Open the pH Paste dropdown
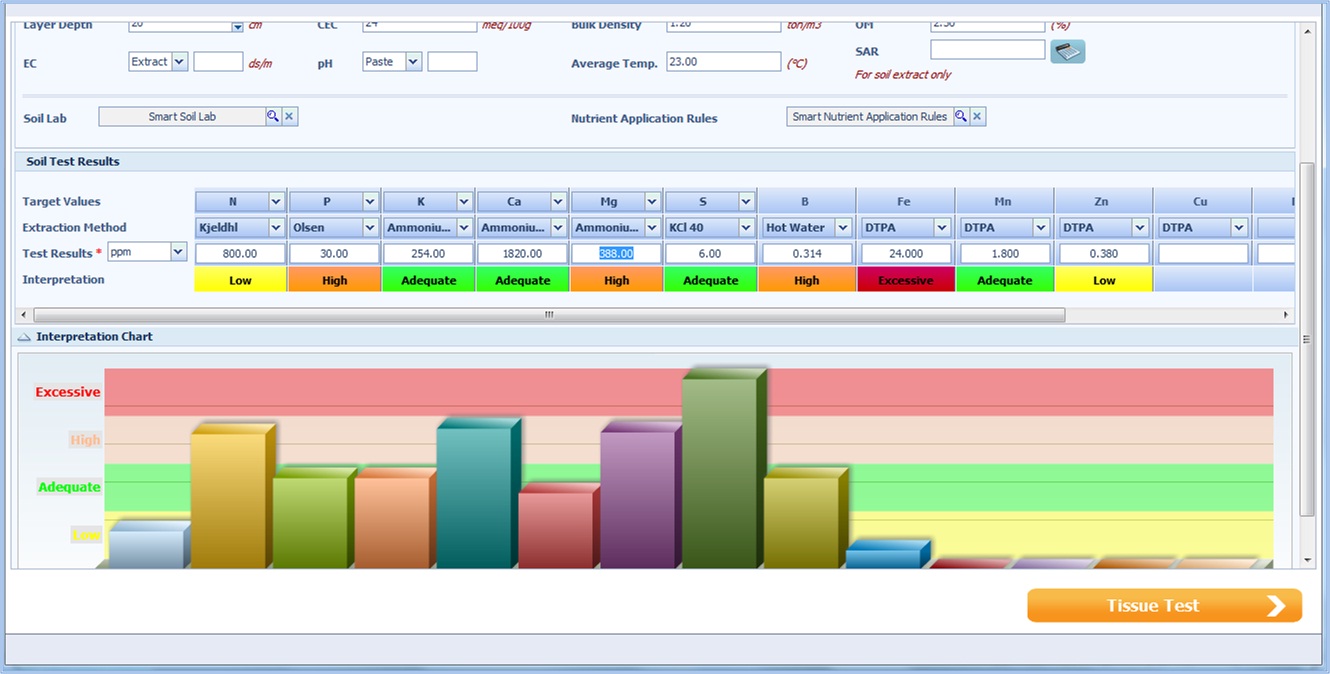 414,62
